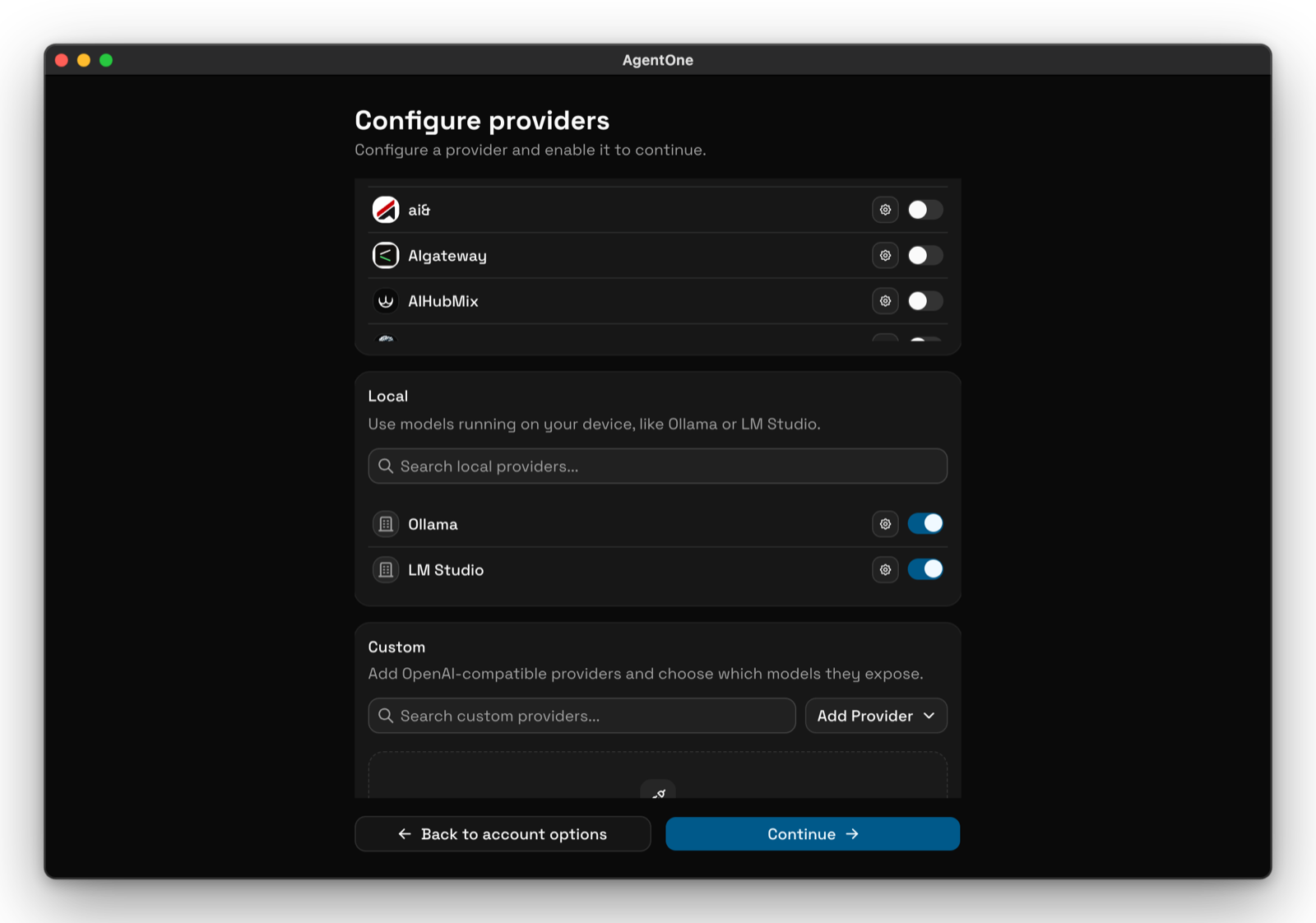Click the AIHubMix provider logo

[386, 301]
